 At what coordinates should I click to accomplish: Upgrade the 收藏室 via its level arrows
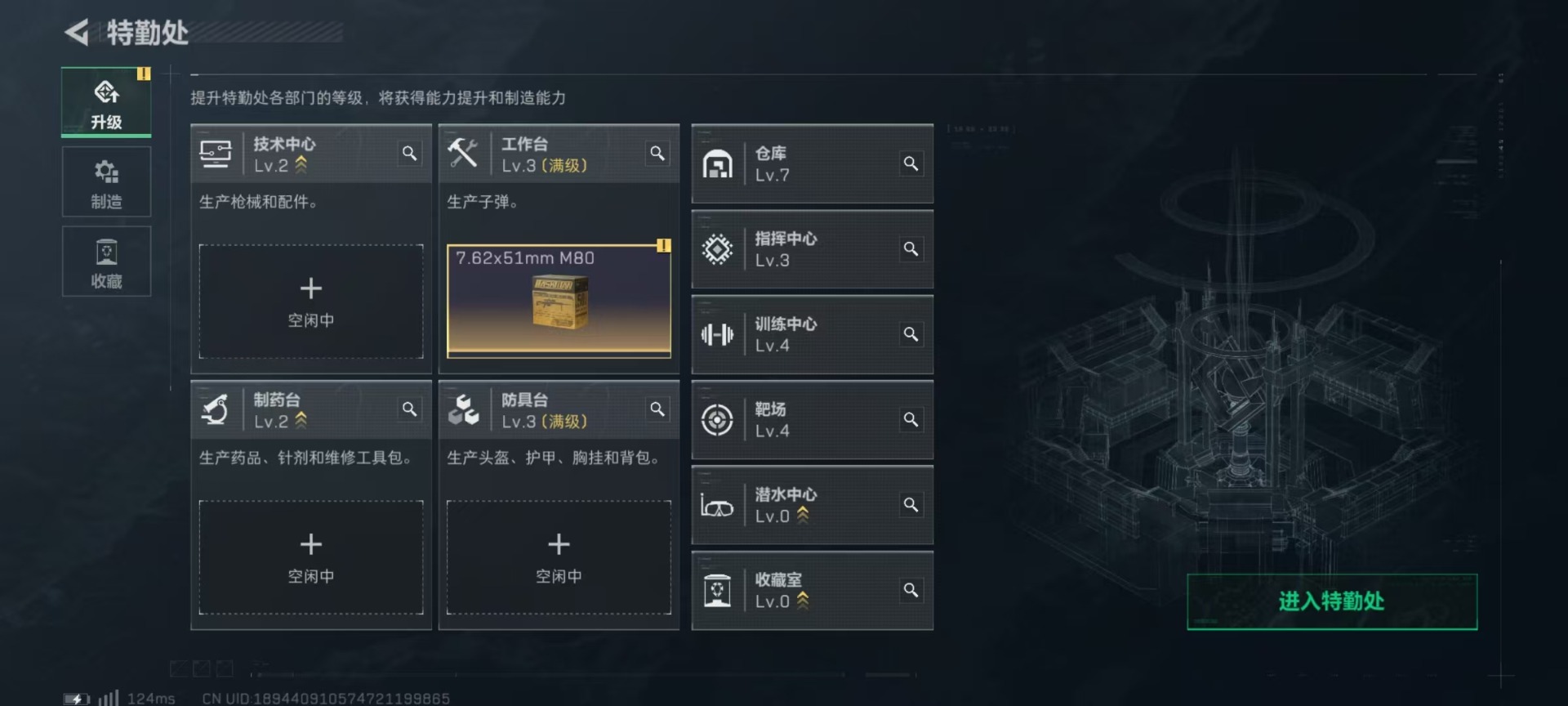click(803, 601)
